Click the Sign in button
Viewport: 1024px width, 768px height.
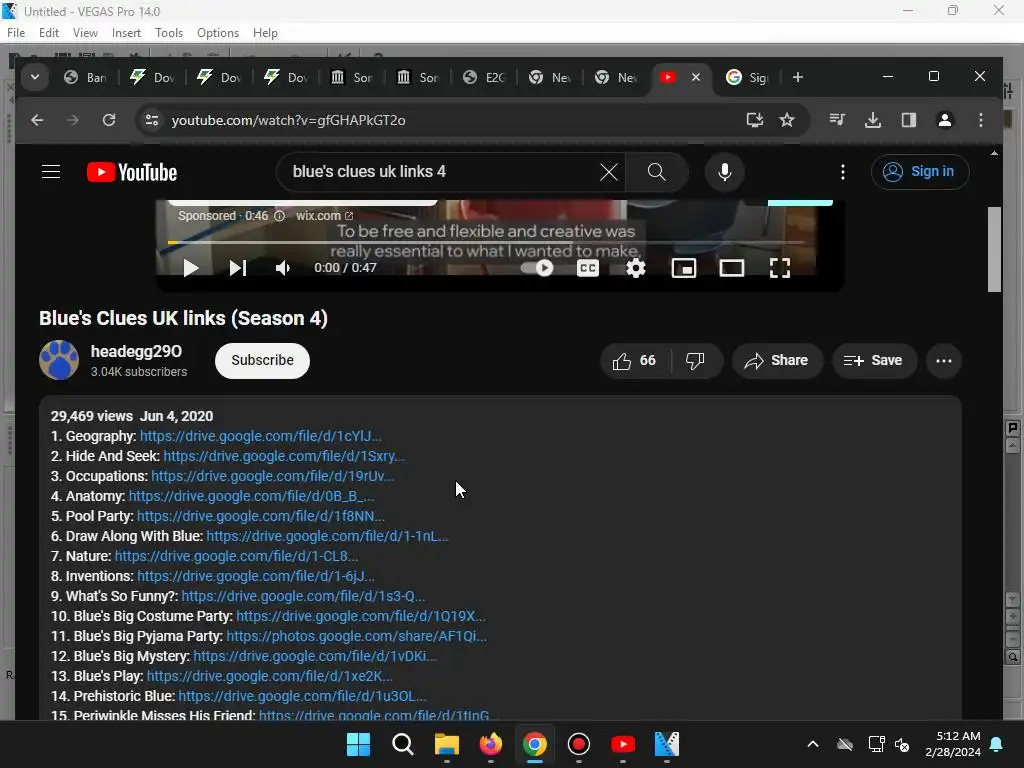920,172
